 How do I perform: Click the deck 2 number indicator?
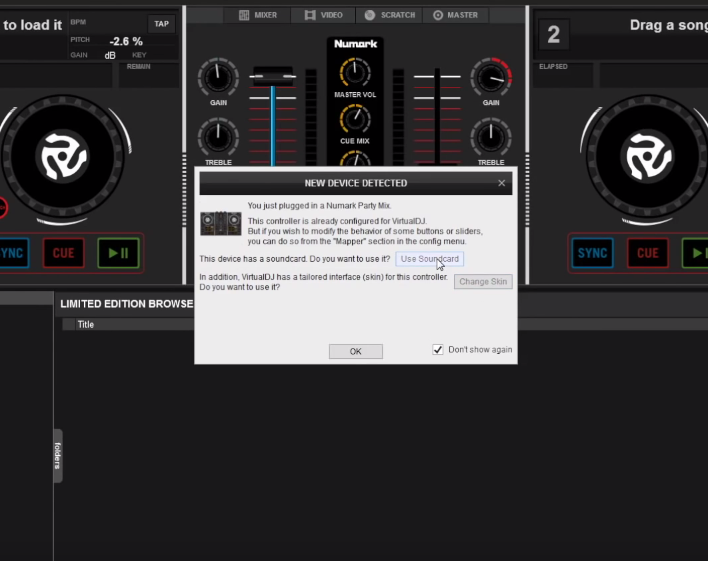pyautogui.click(x=554, y=35)
